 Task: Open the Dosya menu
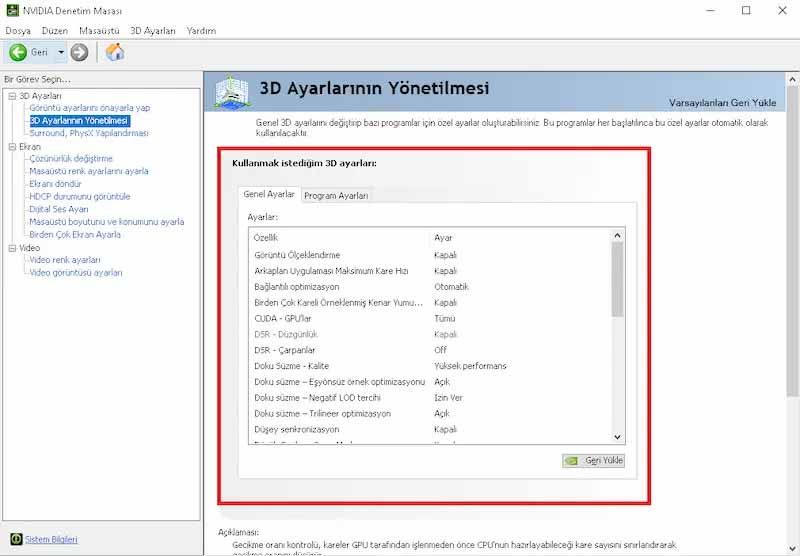tap(18, 31)
